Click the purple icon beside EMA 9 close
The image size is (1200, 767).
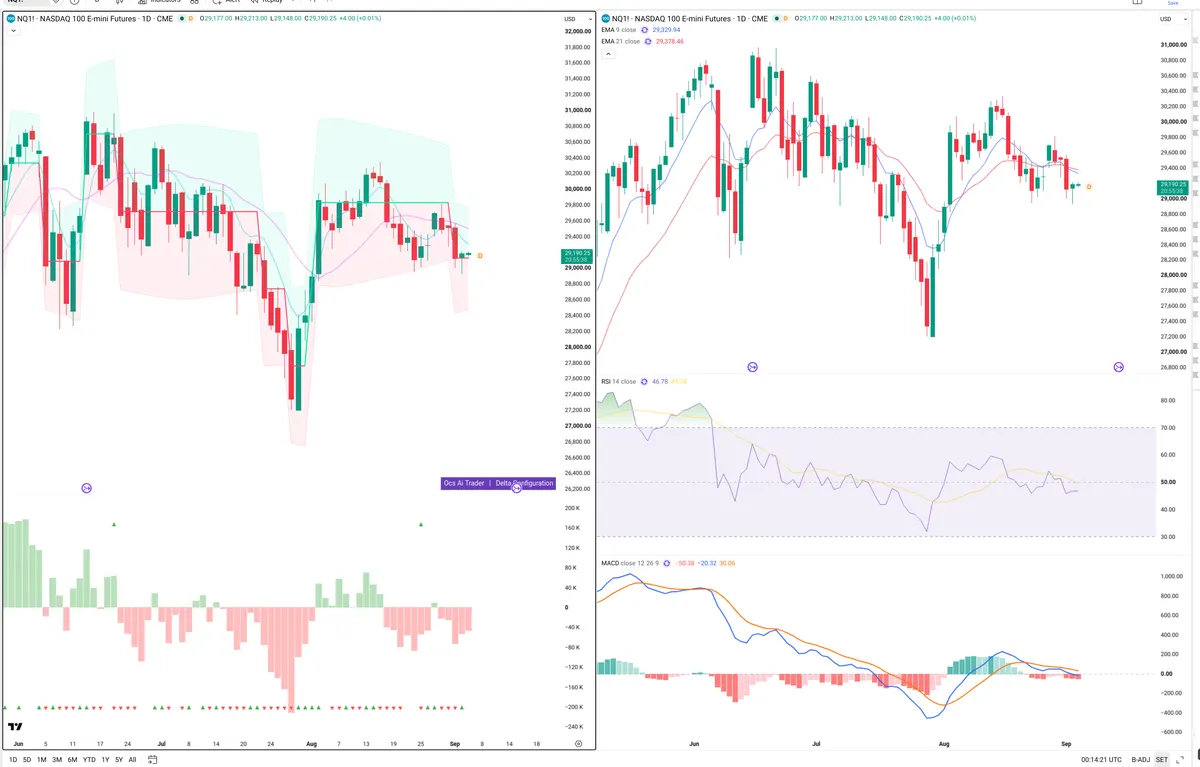(646, 30)
